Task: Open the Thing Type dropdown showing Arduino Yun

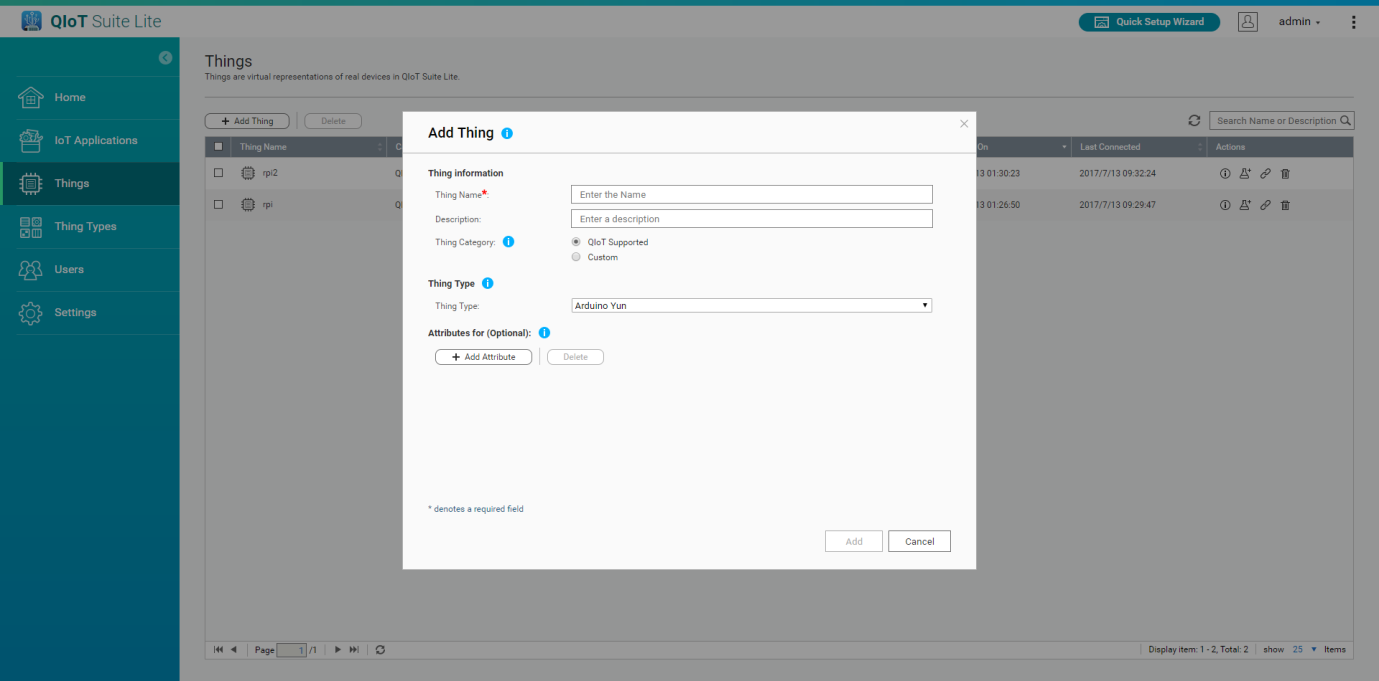Action: coord(751,305)
